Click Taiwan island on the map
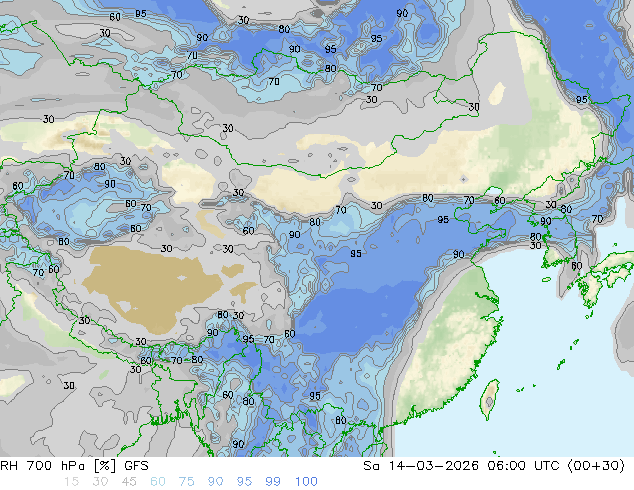 490,399
